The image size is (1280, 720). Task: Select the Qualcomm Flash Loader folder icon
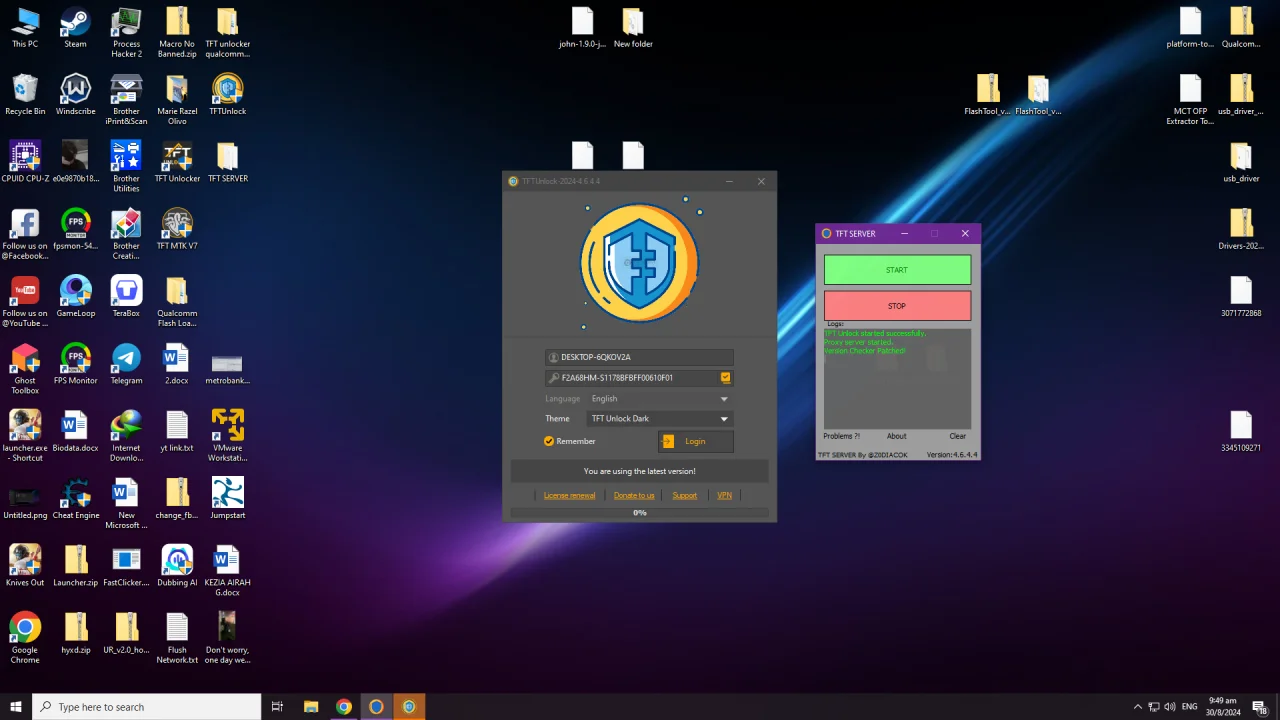point(177,301)
